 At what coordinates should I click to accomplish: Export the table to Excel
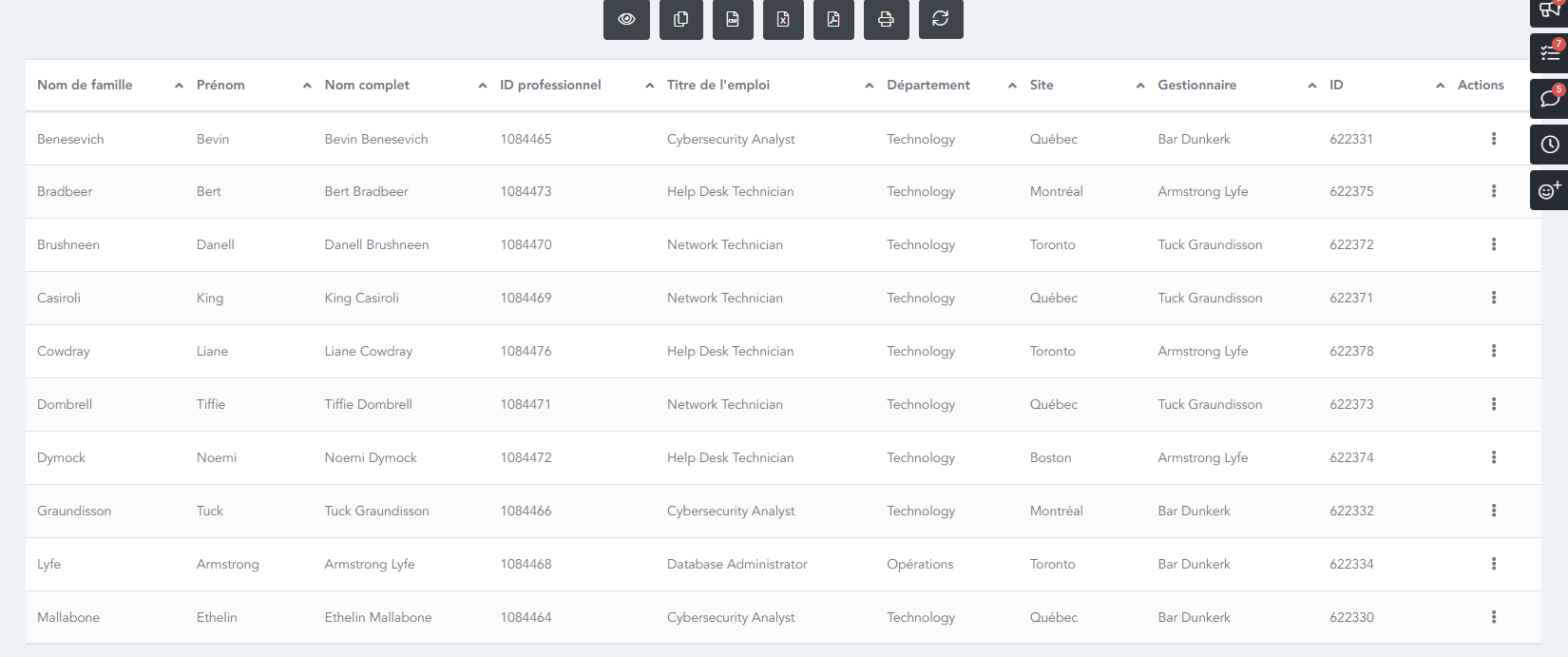(783, 19)
